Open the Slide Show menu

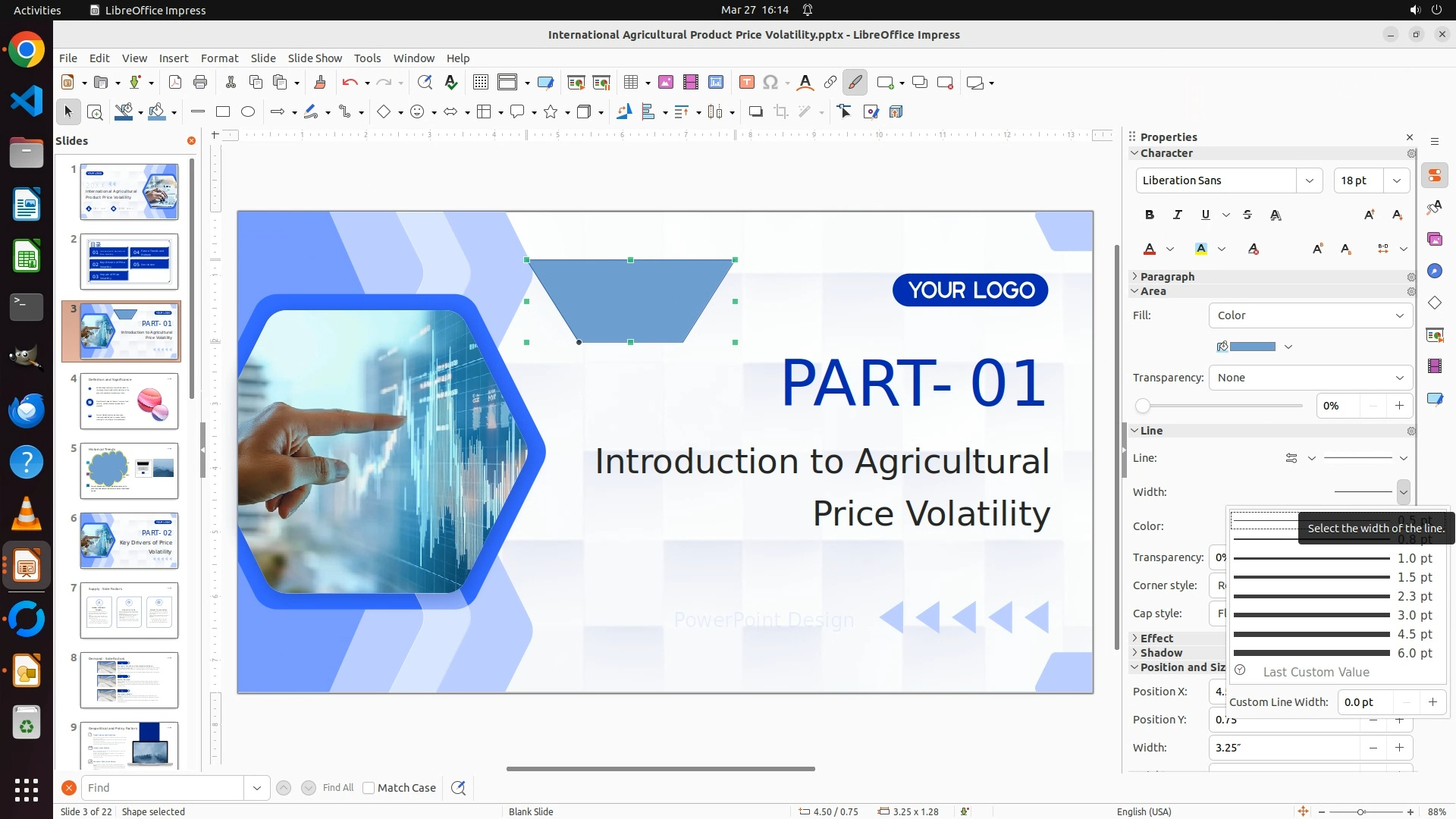point(315,58)
